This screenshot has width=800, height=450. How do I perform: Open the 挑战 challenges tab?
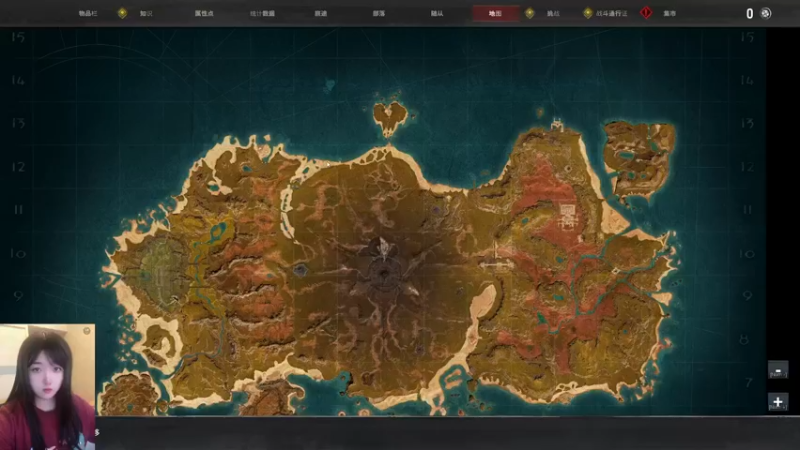[x=553, y=13]
